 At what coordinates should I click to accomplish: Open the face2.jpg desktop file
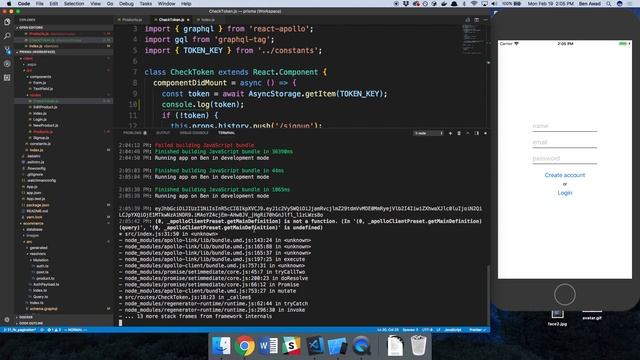point(557,318)
